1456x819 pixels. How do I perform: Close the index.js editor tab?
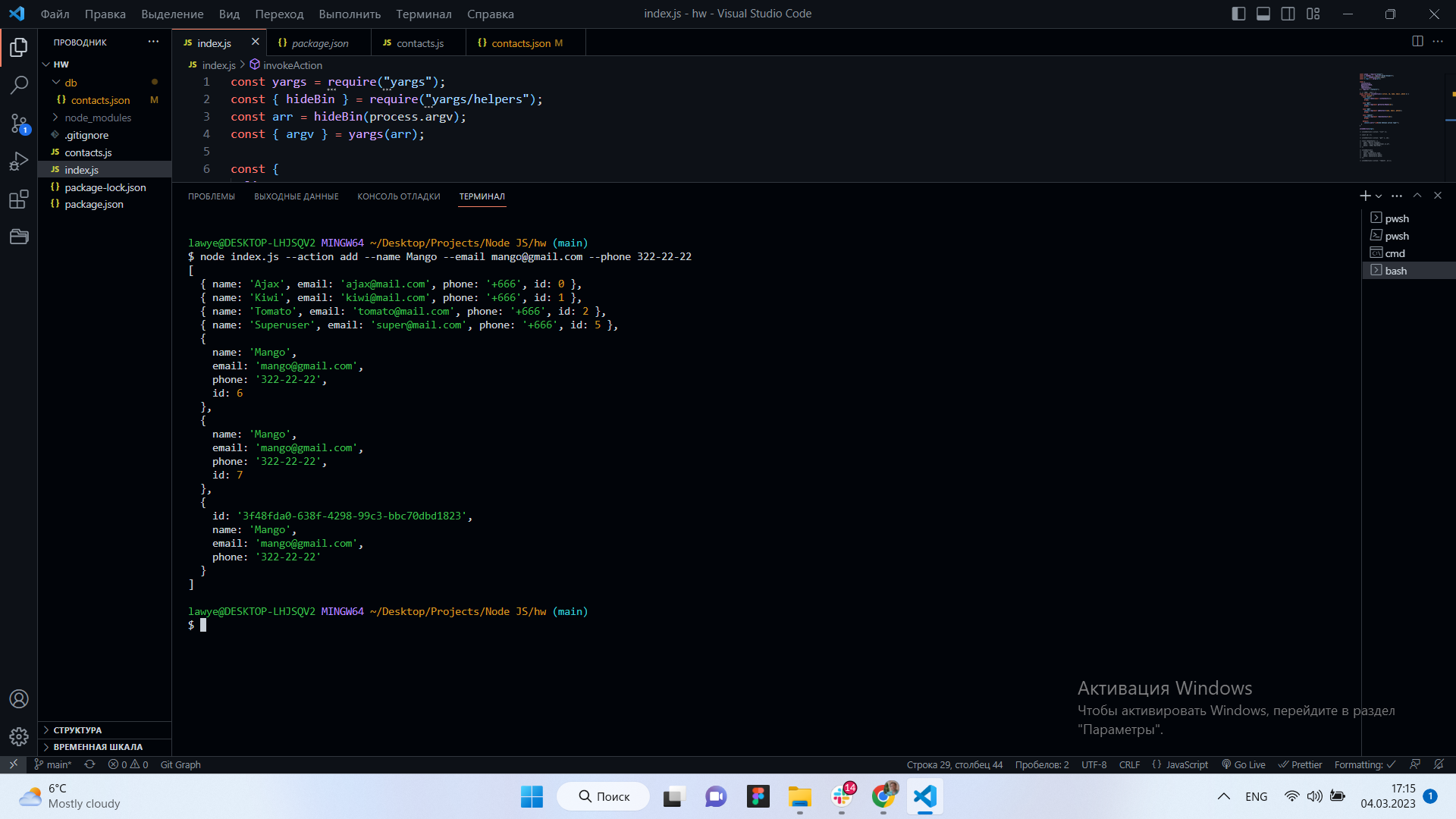255,42
